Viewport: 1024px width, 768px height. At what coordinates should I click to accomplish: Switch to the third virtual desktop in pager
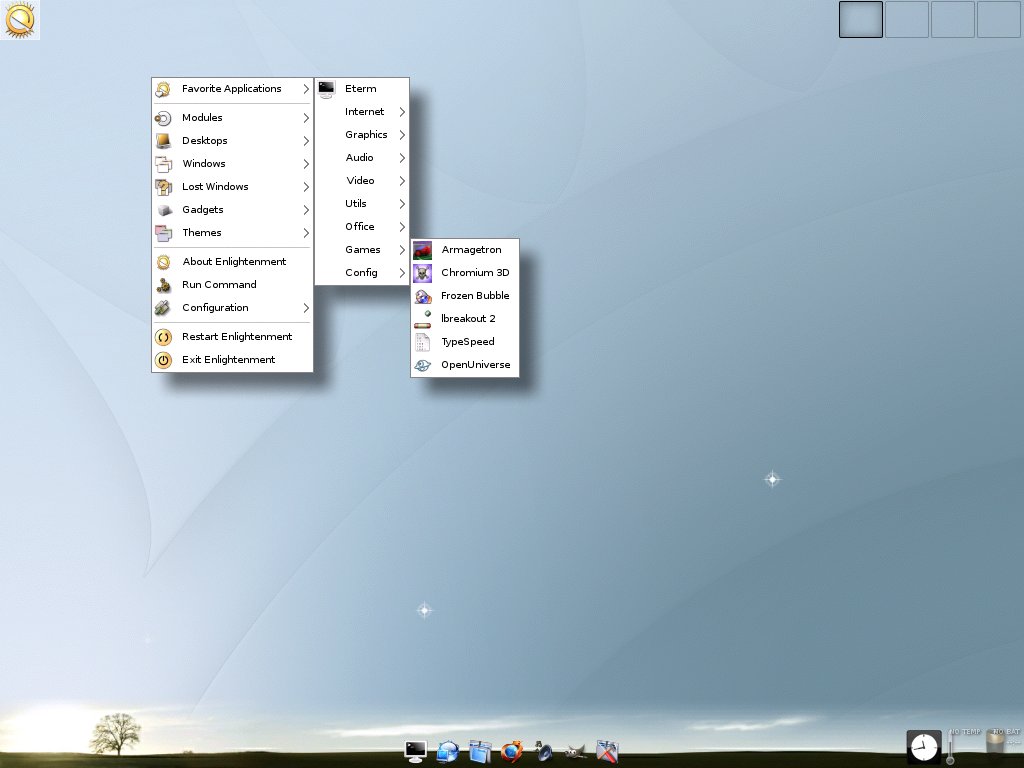pyautogui.click(x=953, y=19)
